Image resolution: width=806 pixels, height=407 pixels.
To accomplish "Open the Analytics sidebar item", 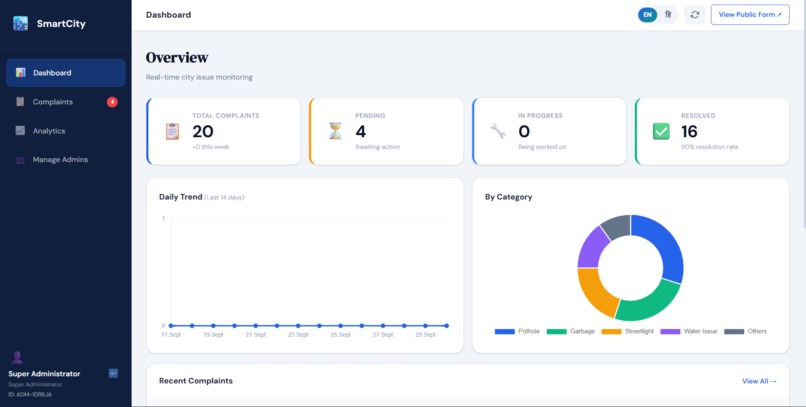I will click(66, 131).
